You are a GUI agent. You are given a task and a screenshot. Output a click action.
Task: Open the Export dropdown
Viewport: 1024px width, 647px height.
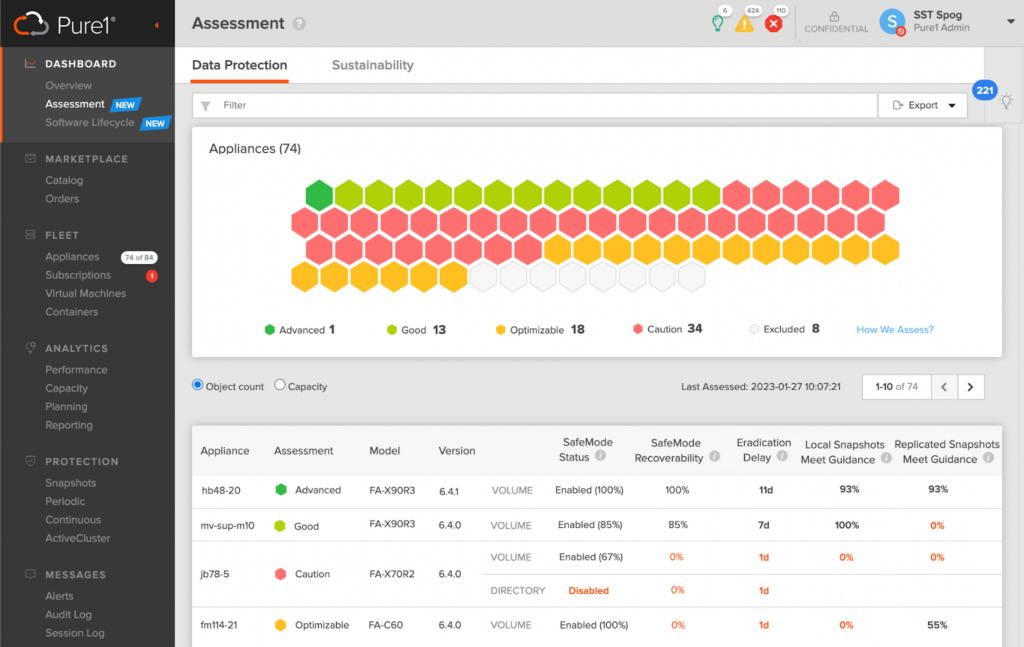pos(923,105)
